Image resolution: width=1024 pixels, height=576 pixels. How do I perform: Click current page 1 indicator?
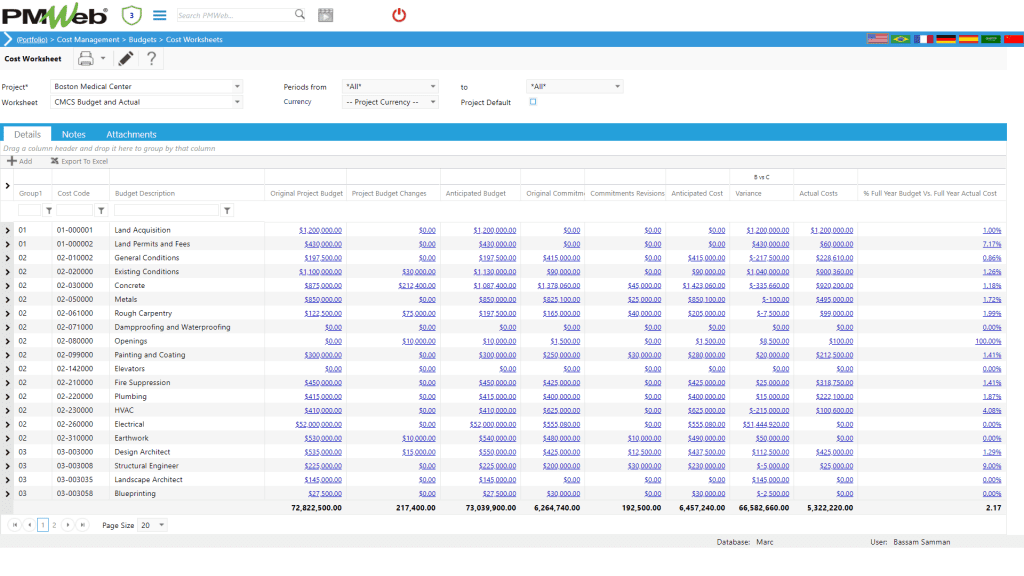coord(42,525)
